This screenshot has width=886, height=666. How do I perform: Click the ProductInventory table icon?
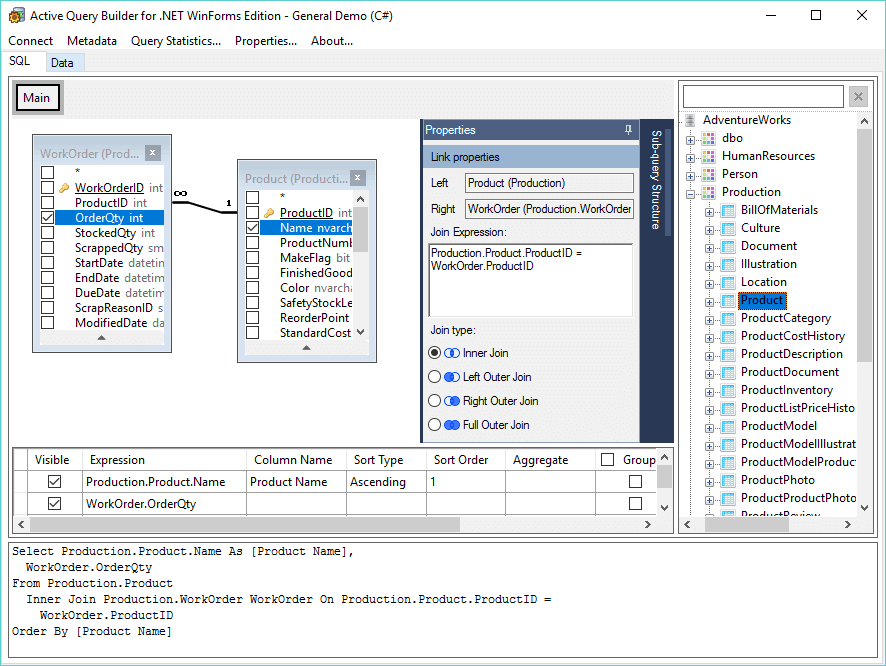click(728, 390)
